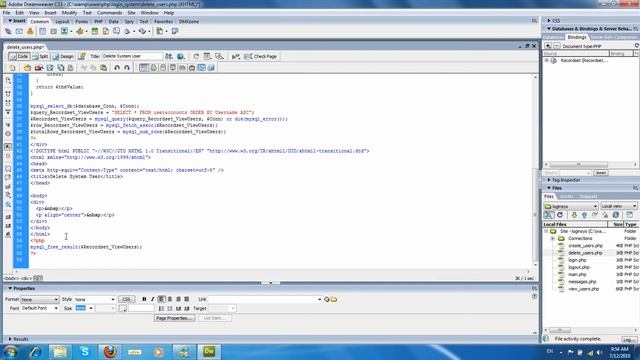Open the Size dropdown arrow
Viewport: 640px width, 360px height.
(x=91, y=308)
